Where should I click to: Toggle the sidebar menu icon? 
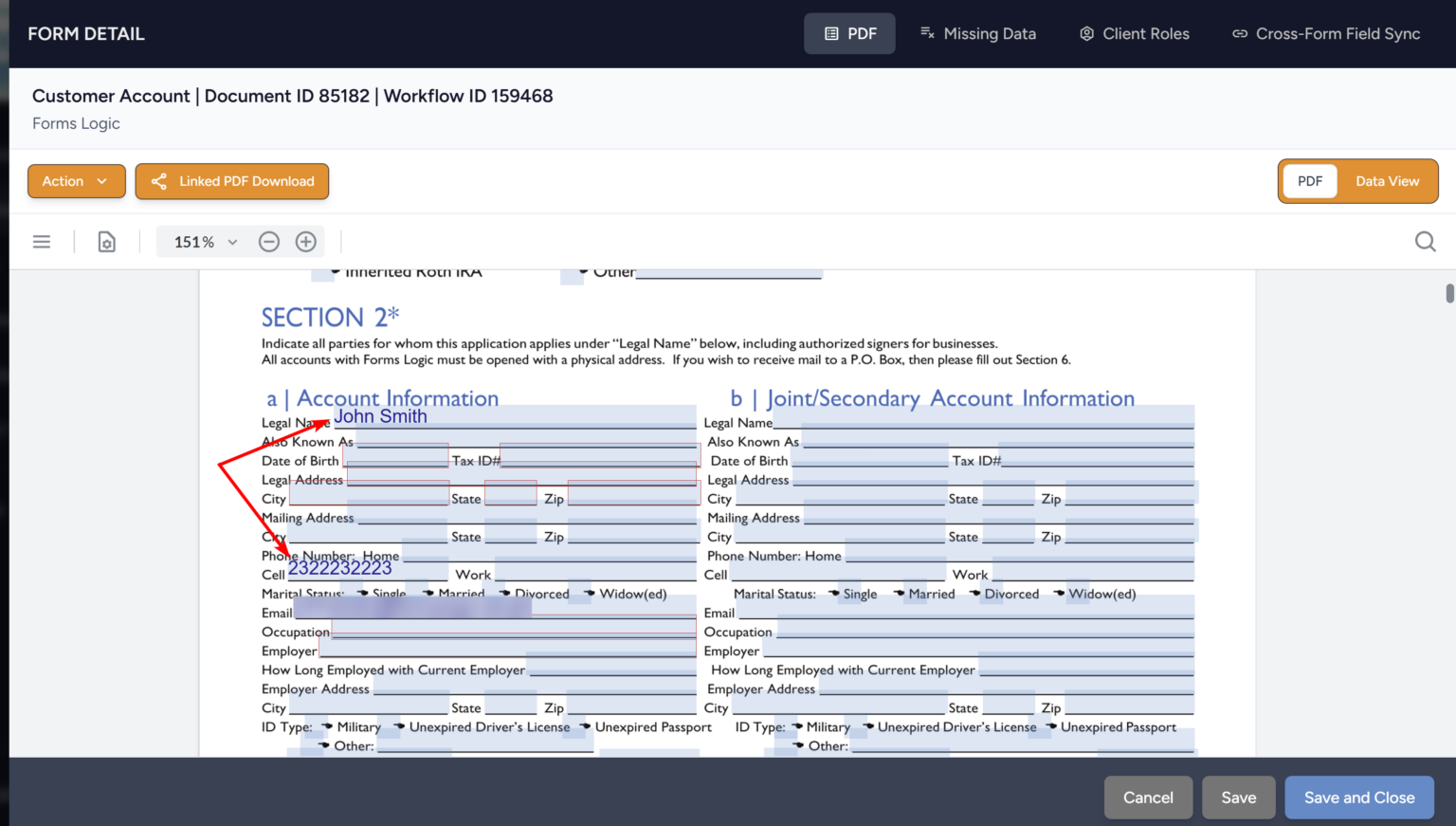[42, 242]
